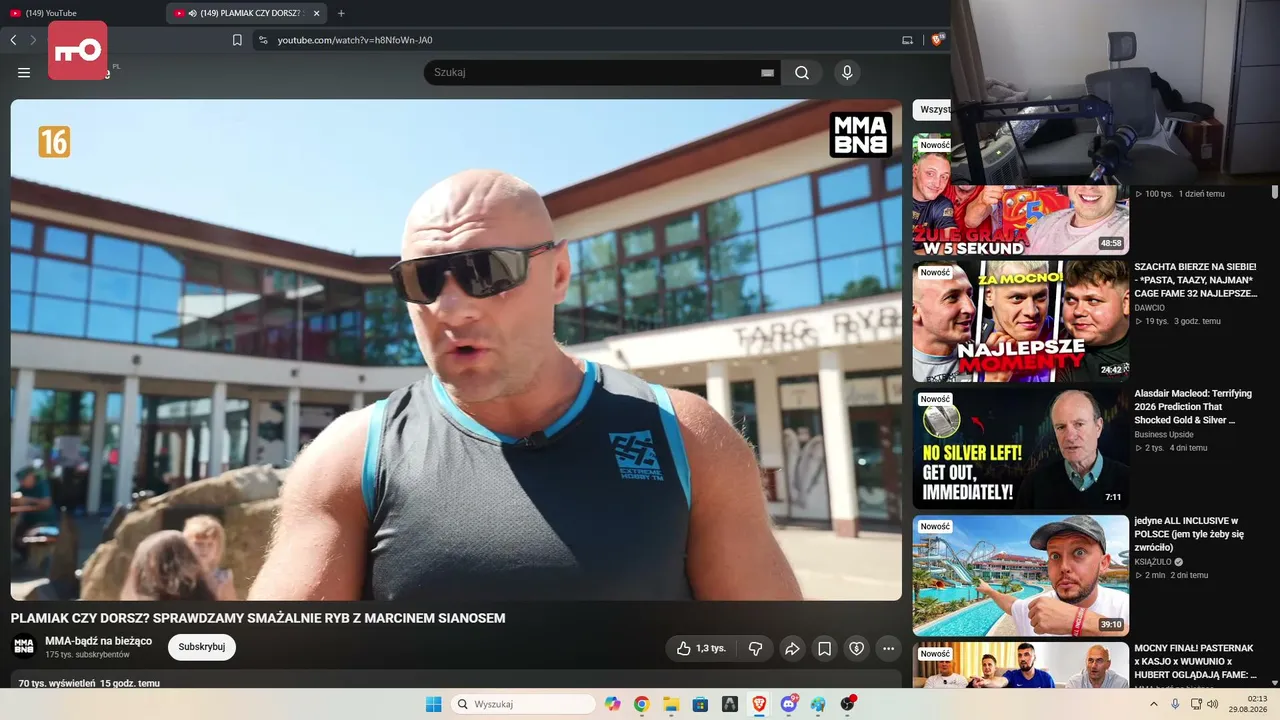Click the KSIĄŻULO channel name
This screenshot has height=720, width=1280.
tap(1153, 562)
